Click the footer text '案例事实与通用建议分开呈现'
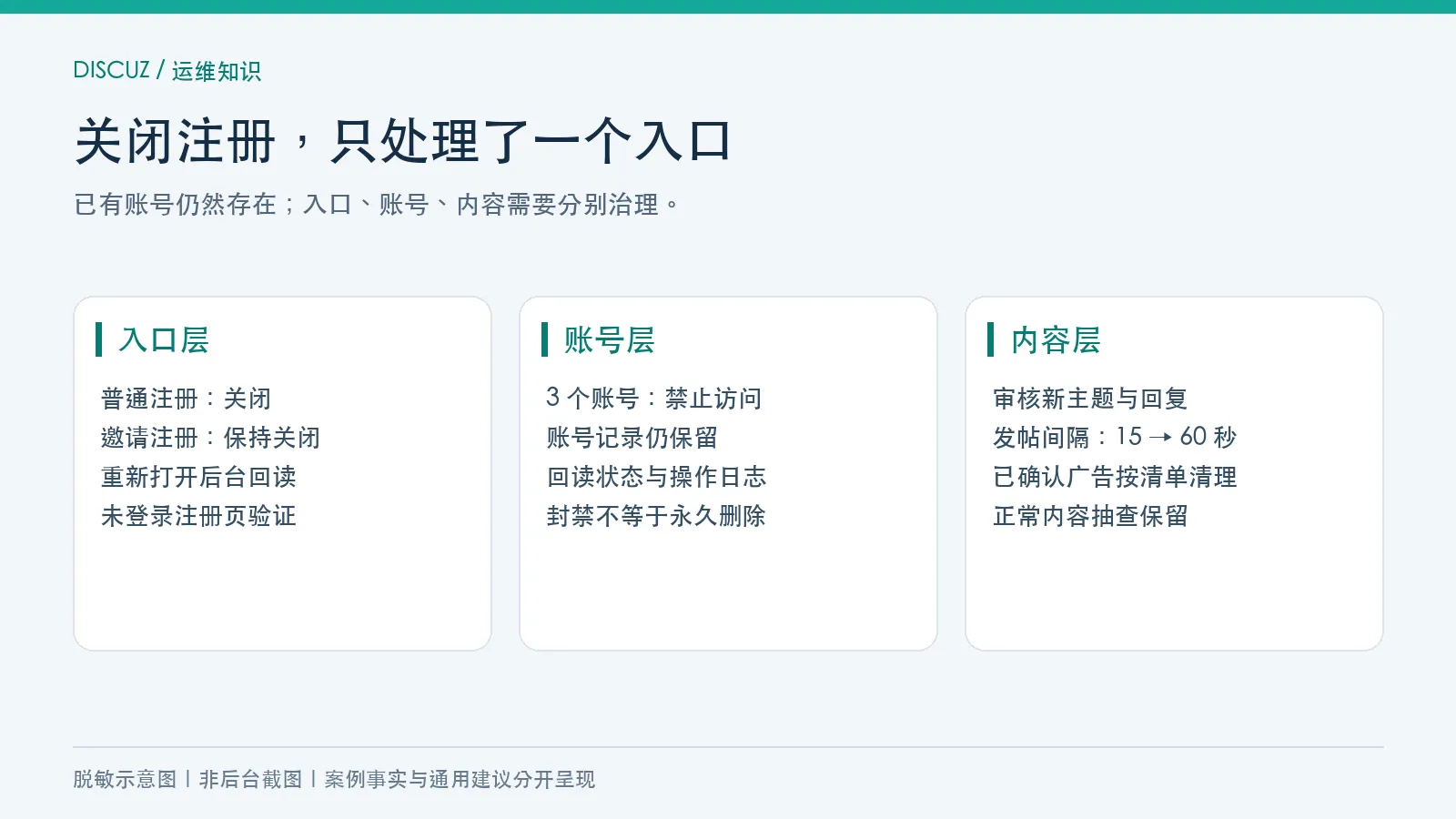This screenshot has width=1456, height=819. (x=460, y=779)
